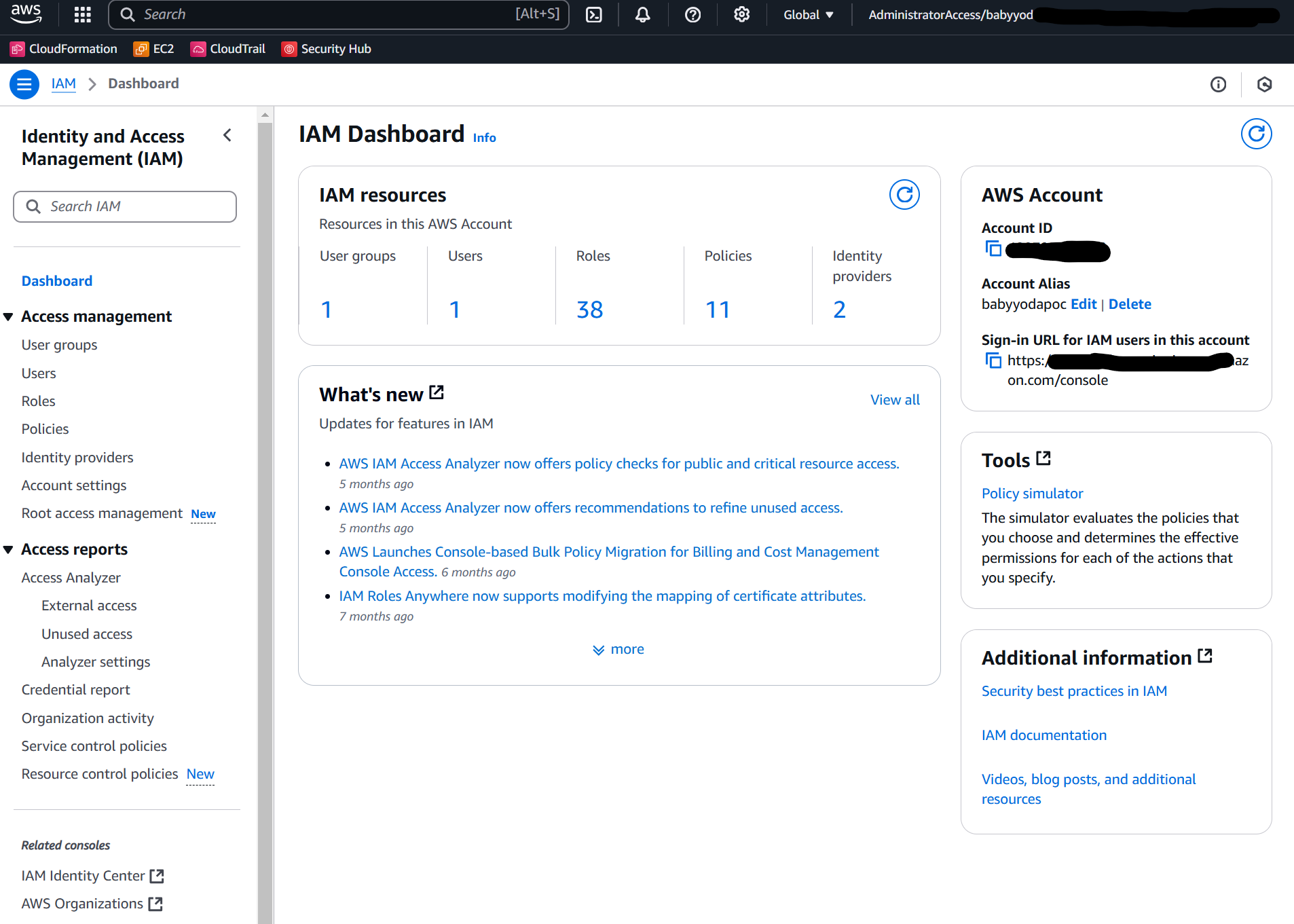The height and width of the screenshot is (924, 1294).
Task: Click View all in What's new
Action: pyautogui.click(x=895, y=400)
